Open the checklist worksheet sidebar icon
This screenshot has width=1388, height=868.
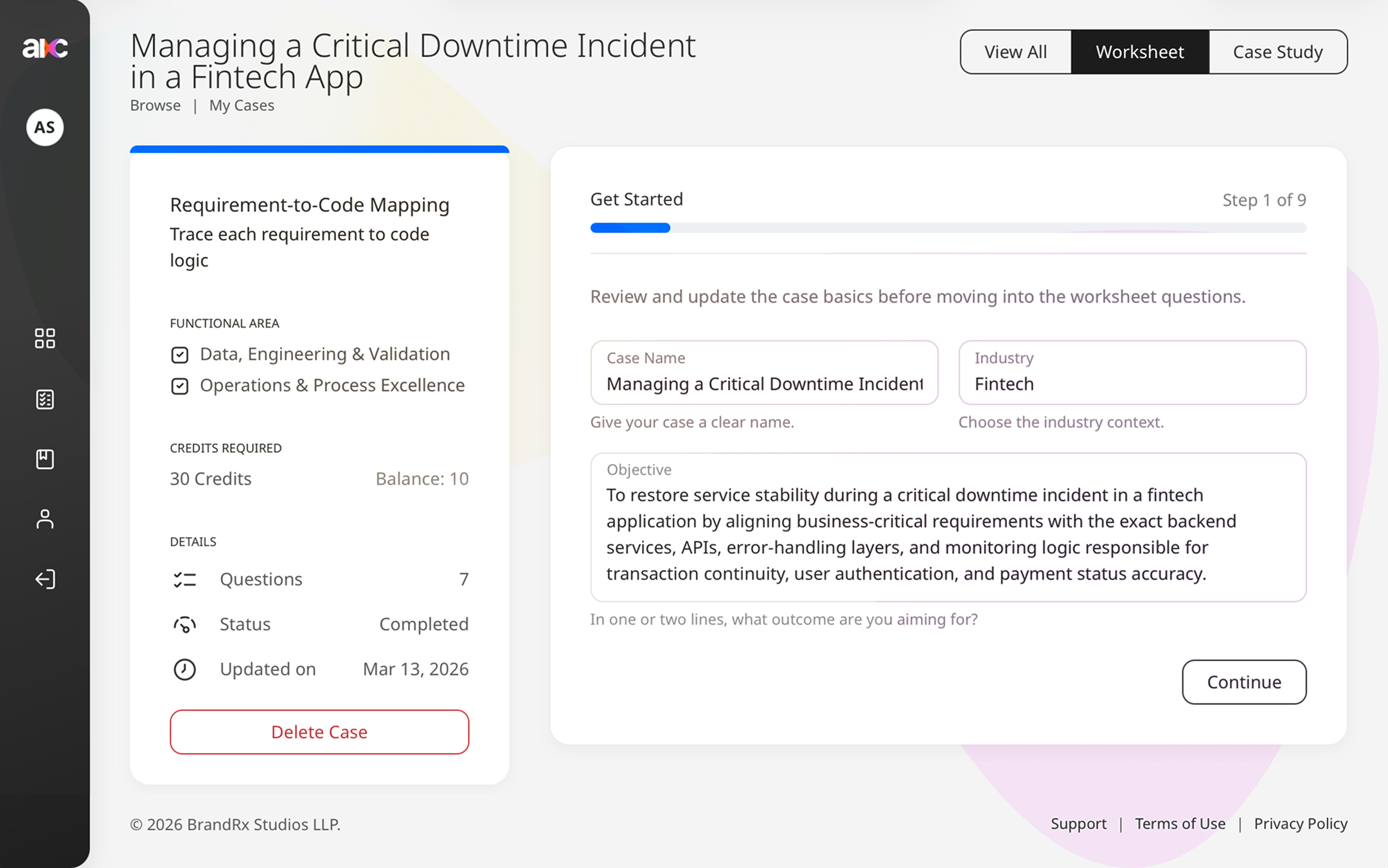click(x=45, y=399)
